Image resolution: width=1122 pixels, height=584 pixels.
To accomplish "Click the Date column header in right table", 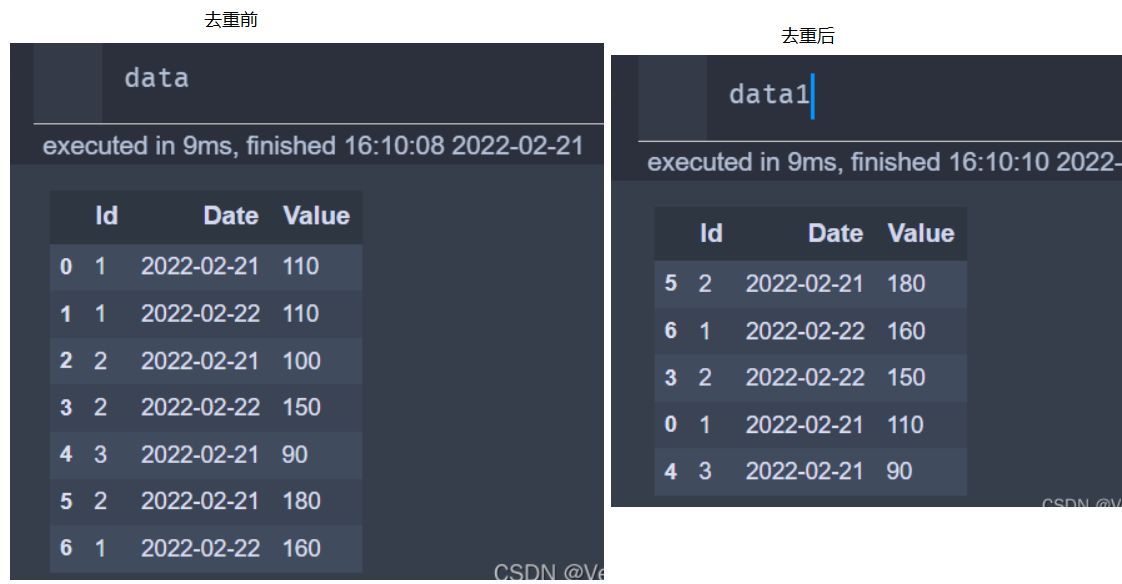I will [835, 233].
